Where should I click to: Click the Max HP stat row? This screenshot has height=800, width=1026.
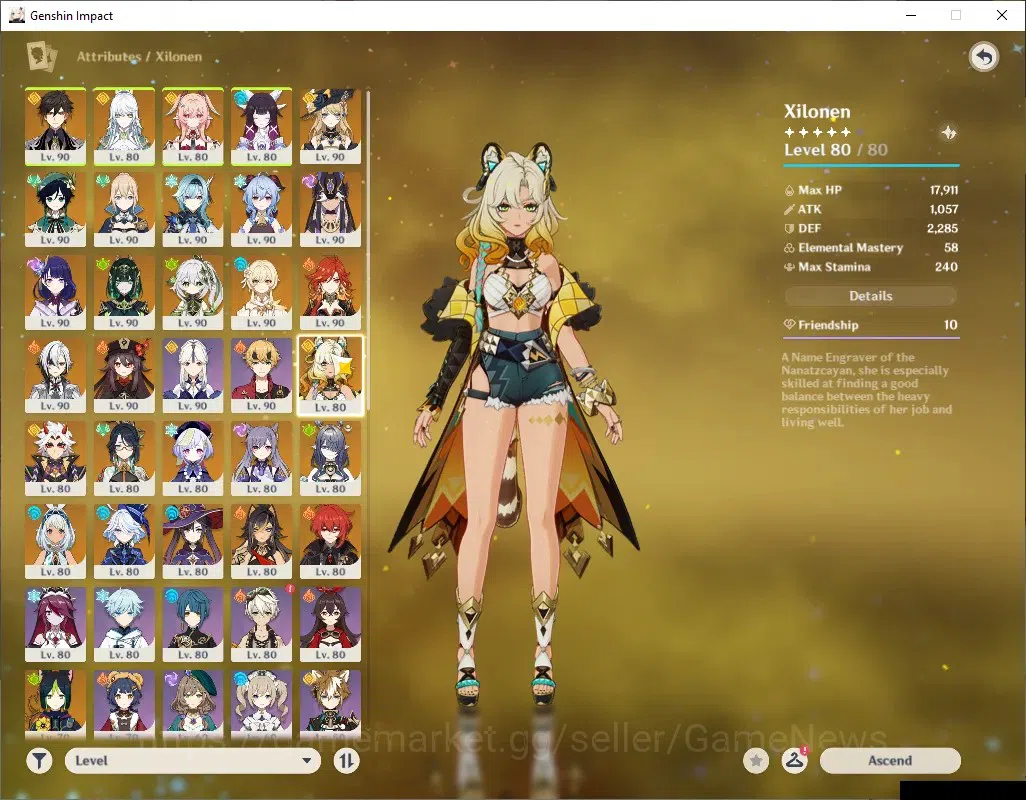click(871, 190)
